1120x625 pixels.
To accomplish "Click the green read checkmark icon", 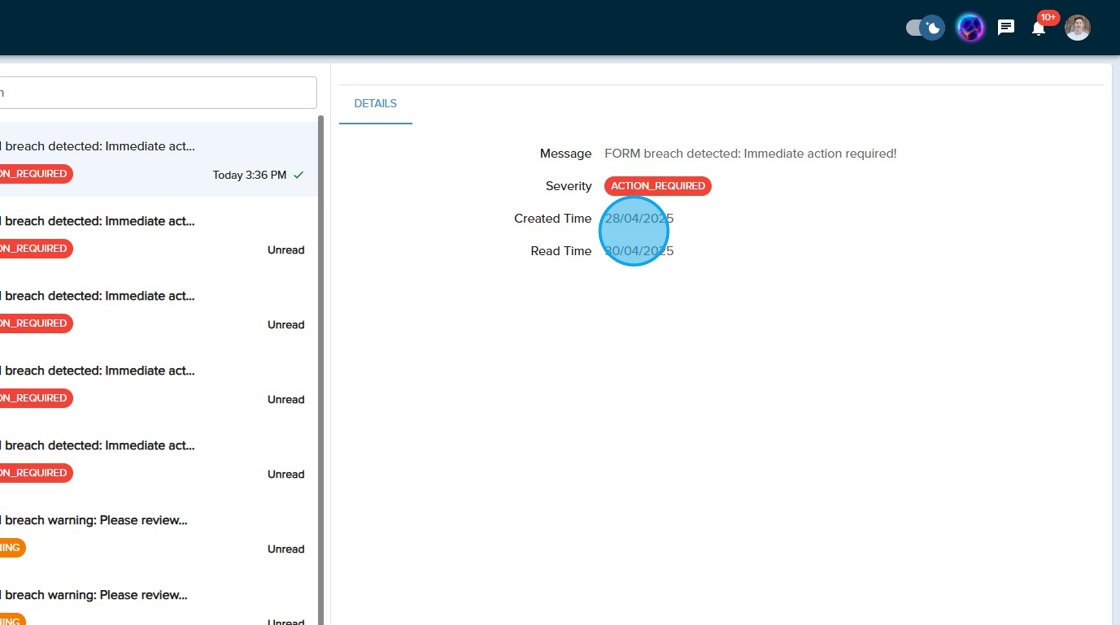I will click(298, 175).
